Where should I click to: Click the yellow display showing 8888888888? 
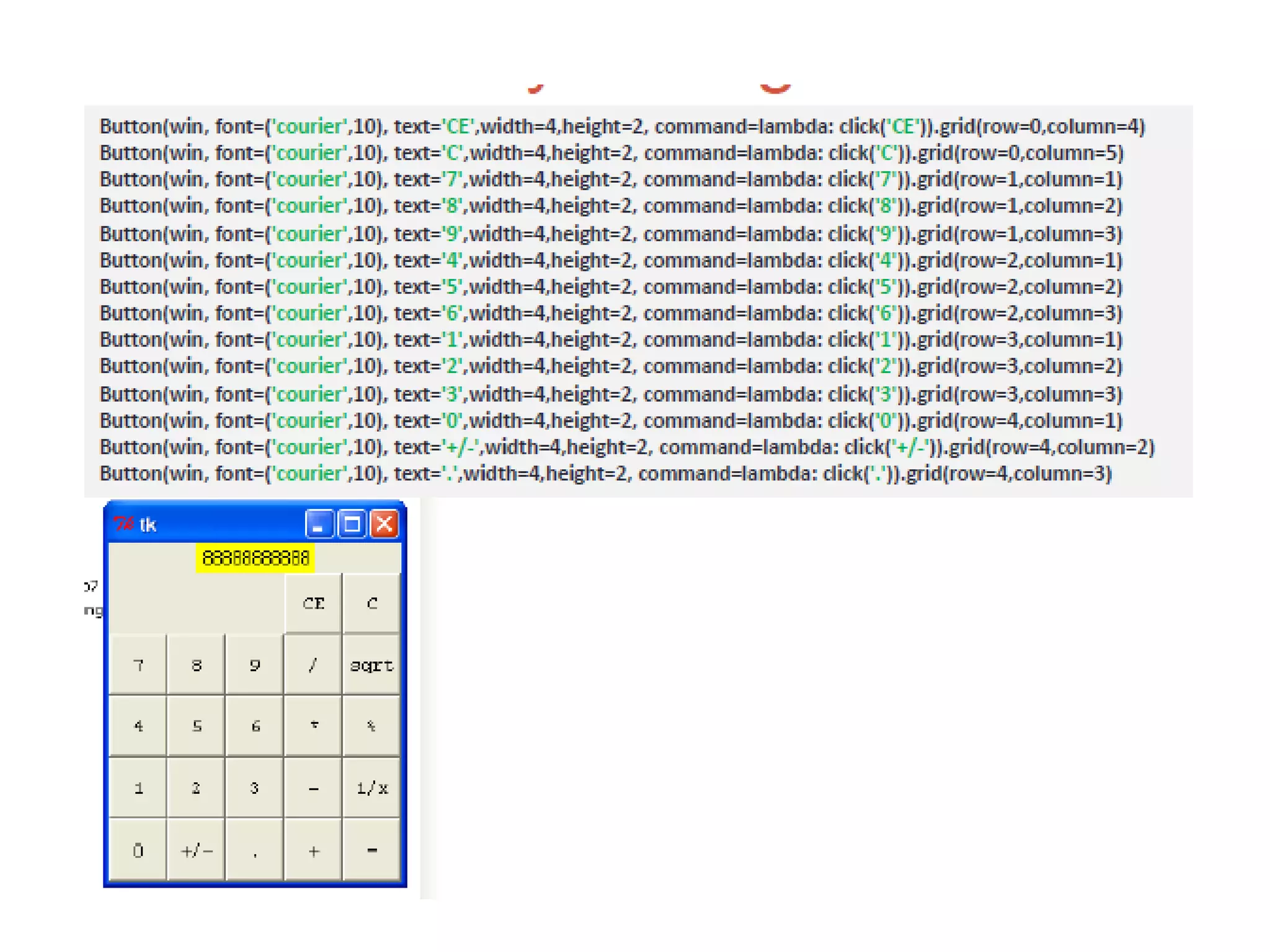click(x=255, y=558)
